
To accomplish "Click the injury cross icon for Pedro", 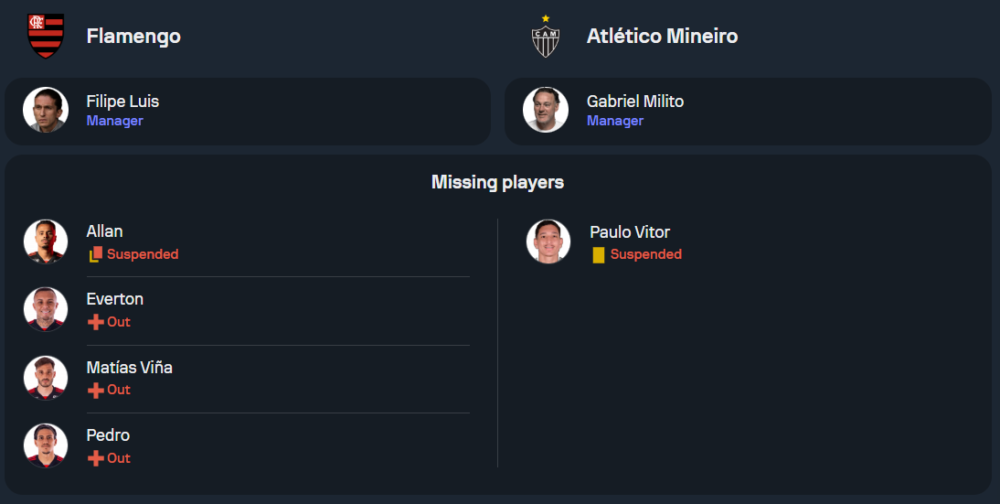I will [96, 458].
